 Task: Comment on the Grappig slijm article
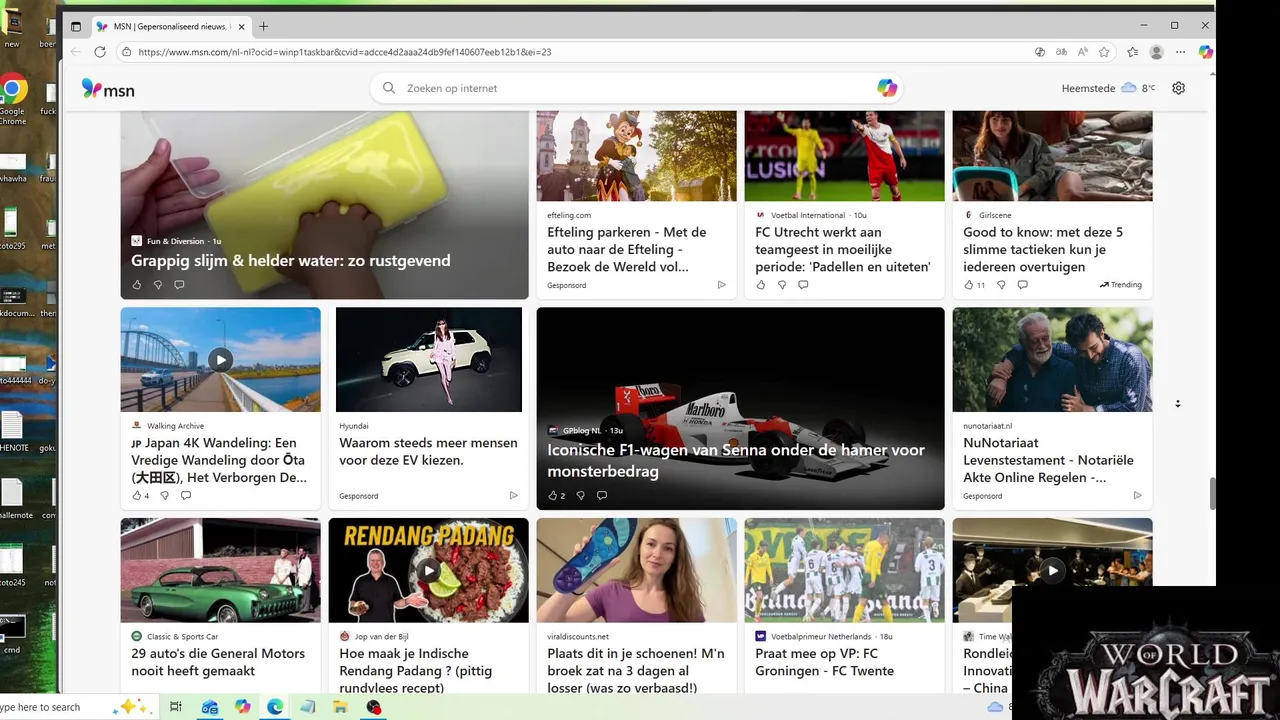click(x=179, y=285)
